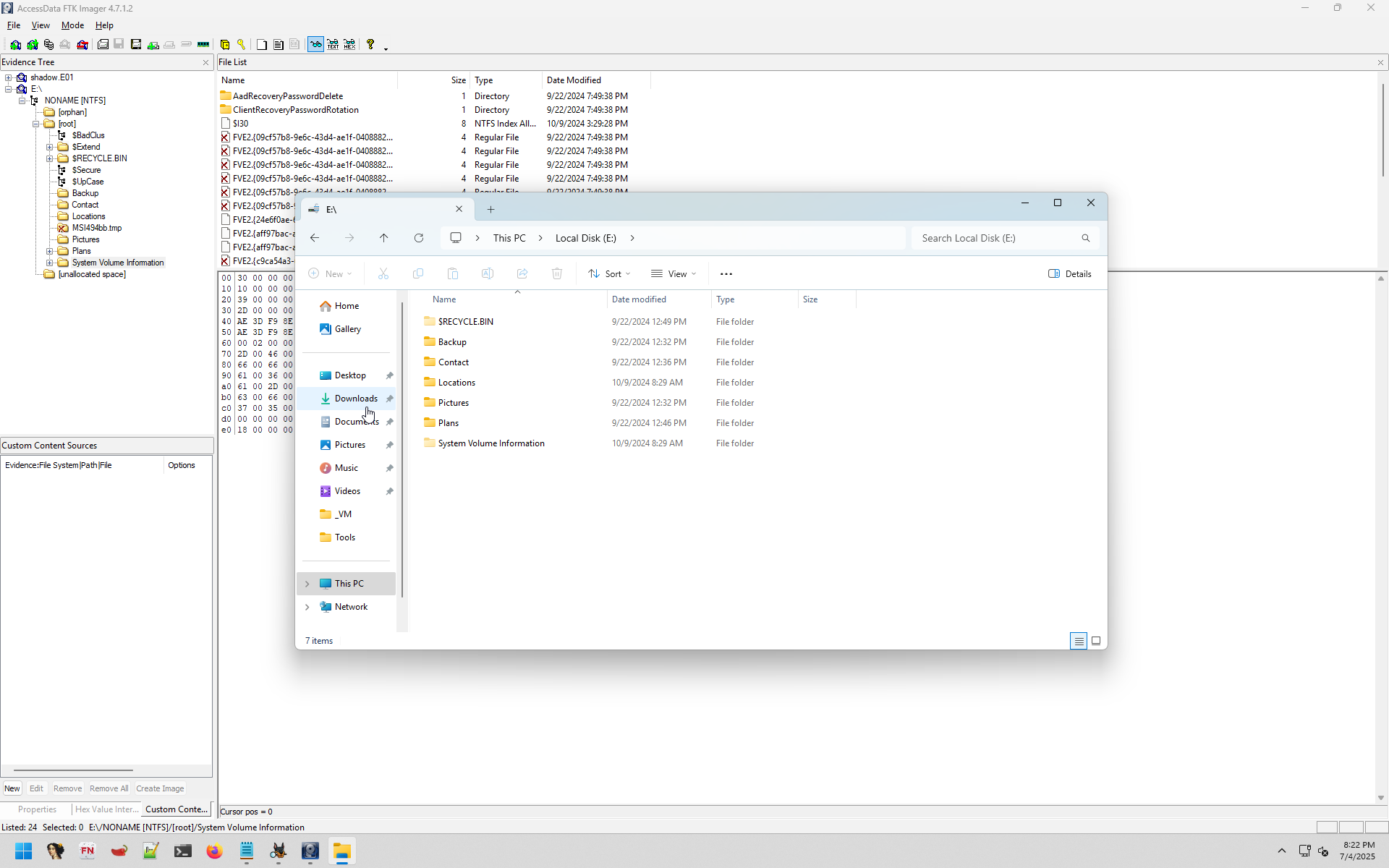Click the Custom Content Sources horizontal scrollbar
This screenshot has height=868, width=1389.
tap(72, 770)
